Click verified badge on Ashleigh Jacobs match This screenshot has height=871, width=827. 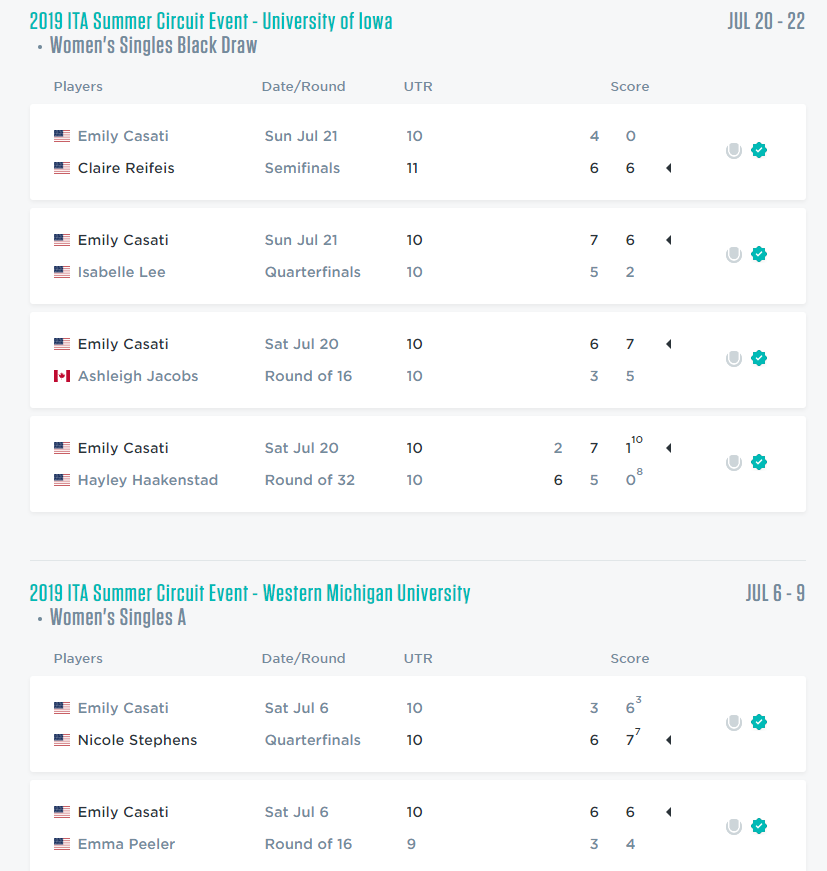tap(759, 359)
